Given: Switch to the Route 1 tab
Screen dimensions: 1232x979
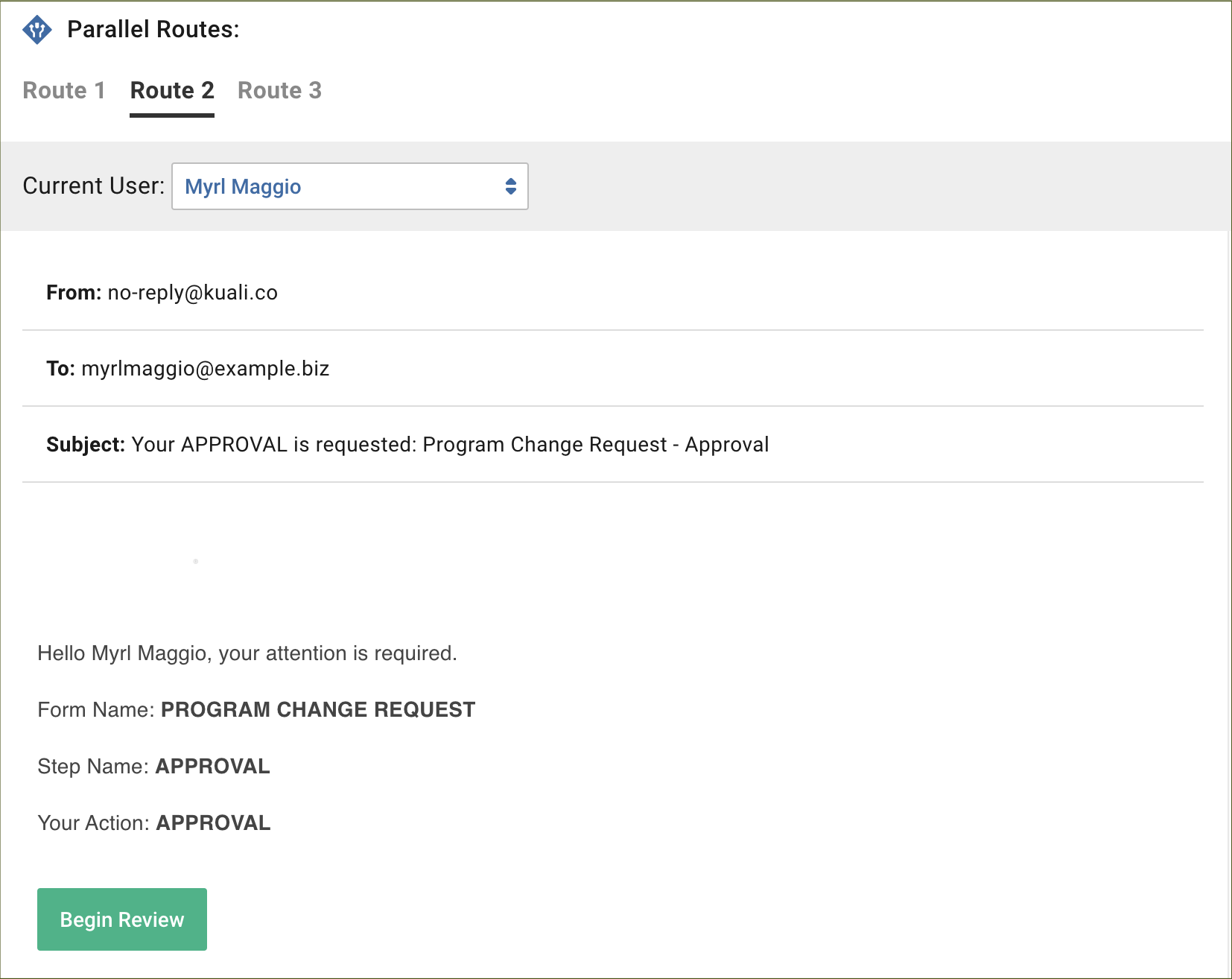Looking at the screenshot, I should pyautogui.click(x=64, y=90).
